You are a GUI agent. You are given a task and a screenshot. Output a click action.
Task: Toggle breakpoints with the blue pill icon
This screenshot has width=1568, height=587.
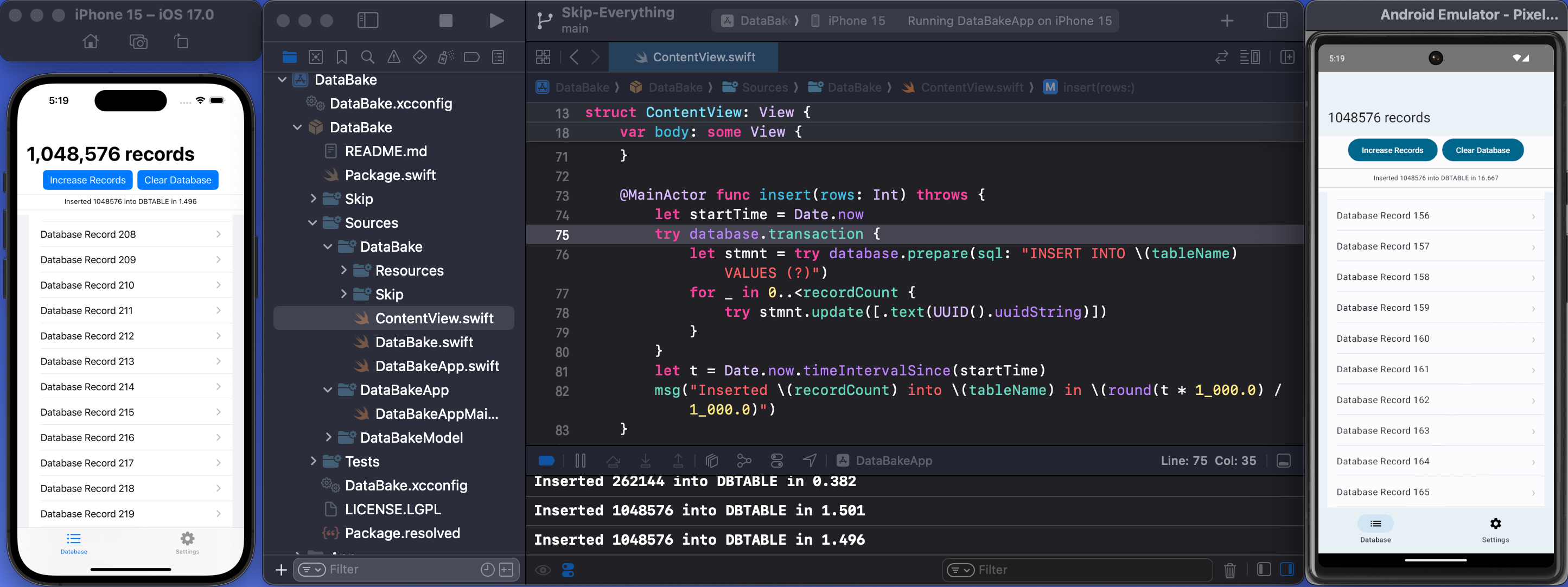tap(546, 461)
